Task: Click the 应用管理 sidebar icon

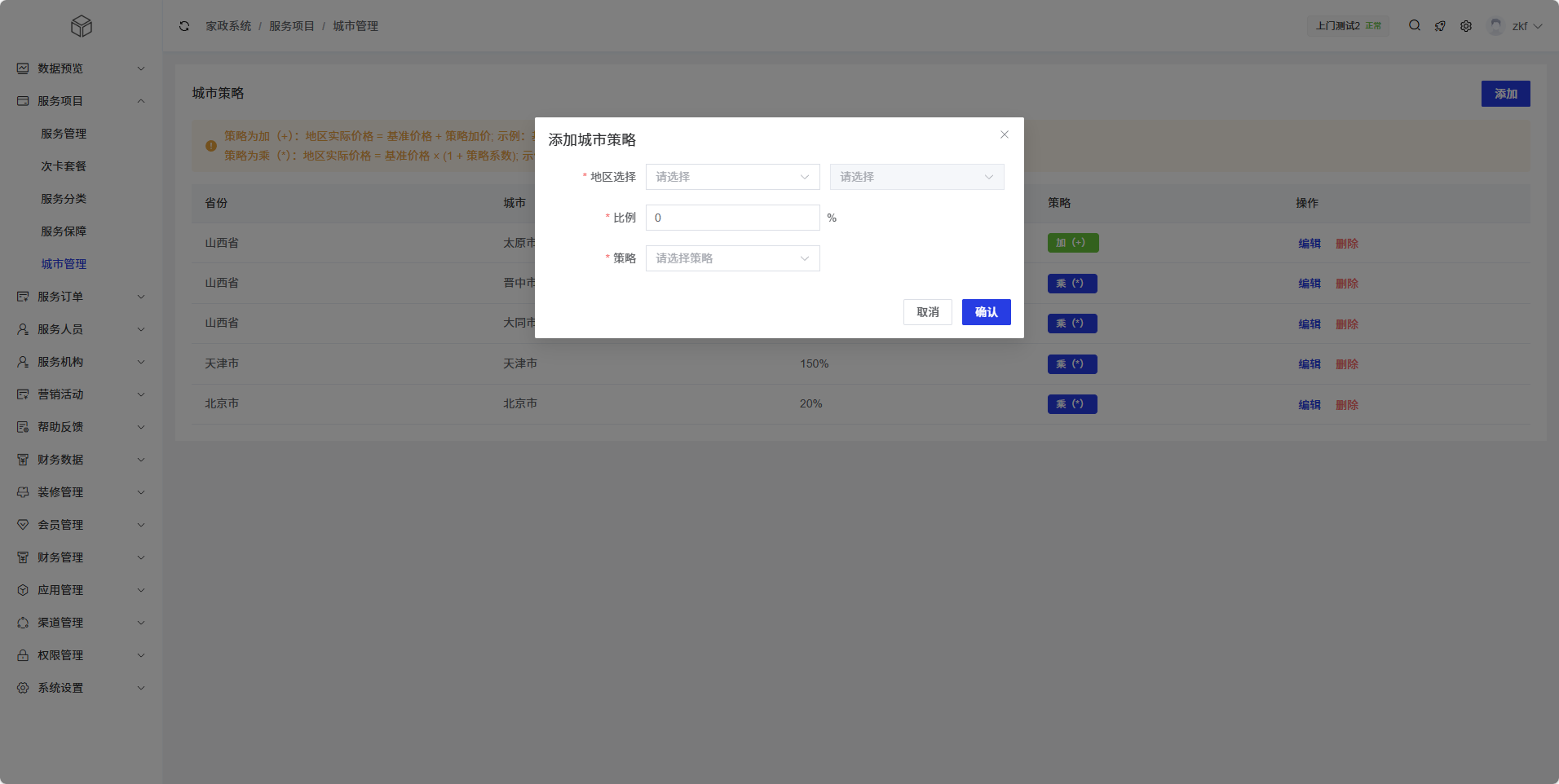Action: [x=23, y=590]
